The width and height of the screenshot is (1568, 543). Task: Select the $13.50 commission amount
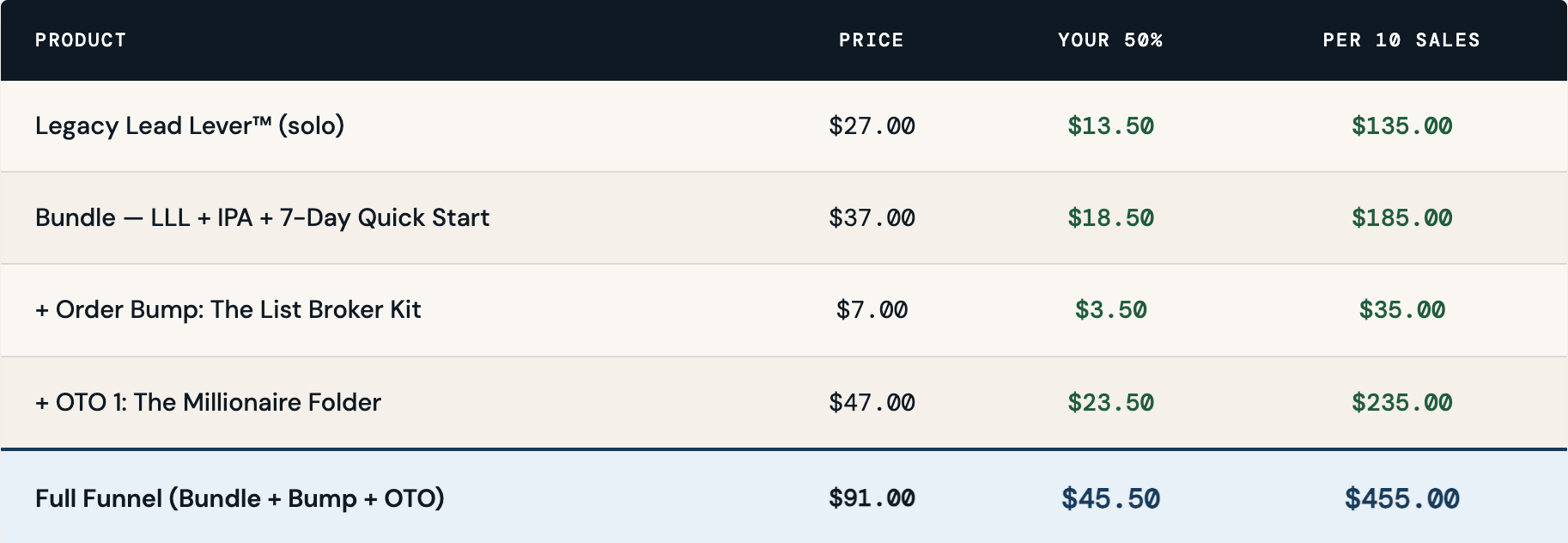(x=1110, y=126)
